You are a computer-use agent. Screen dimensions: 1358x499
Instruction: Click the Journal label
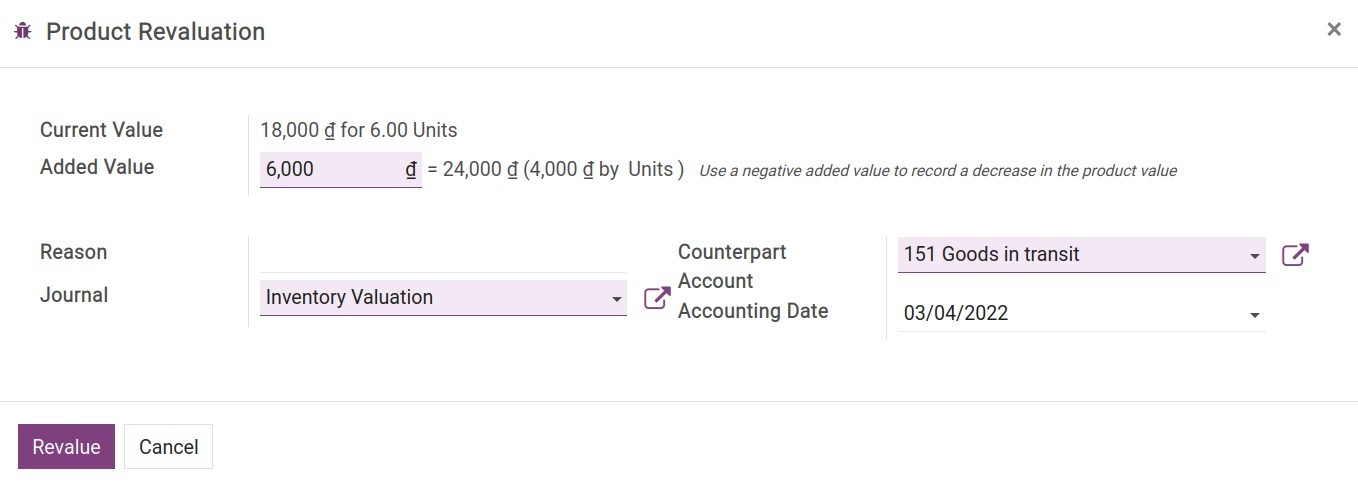(74, 295)
